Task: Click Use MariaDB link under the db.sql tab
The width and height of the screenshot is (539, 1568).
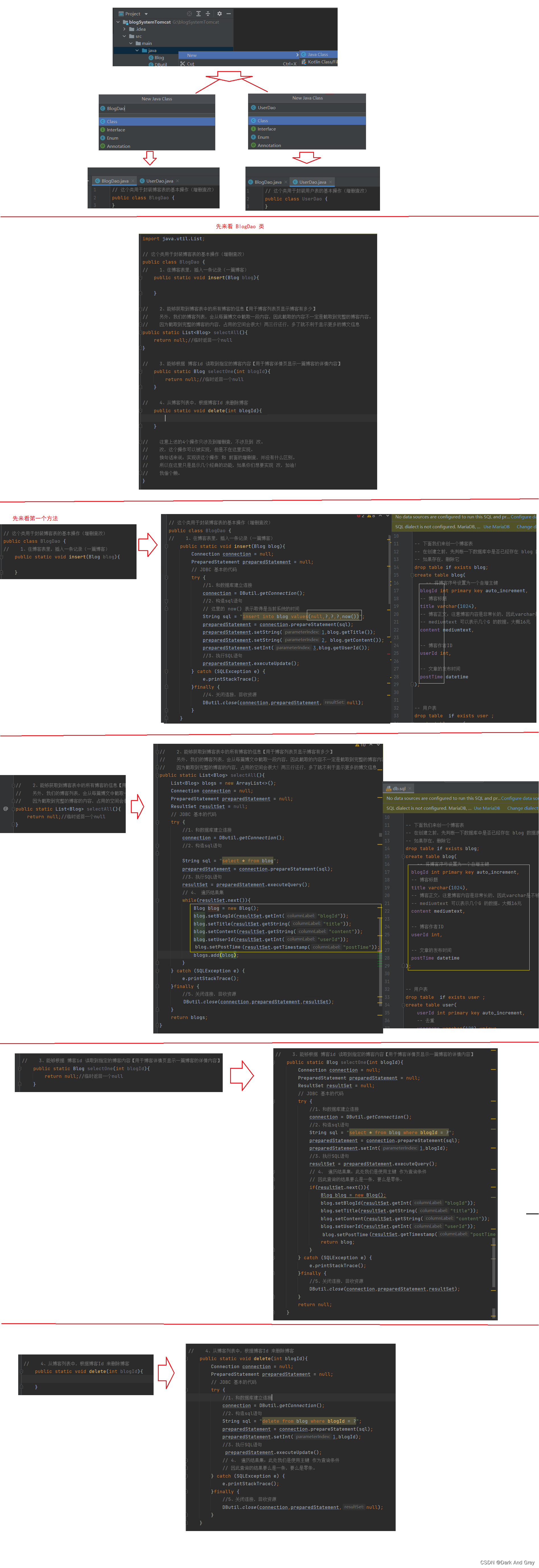Action: [x=487, y=808]
